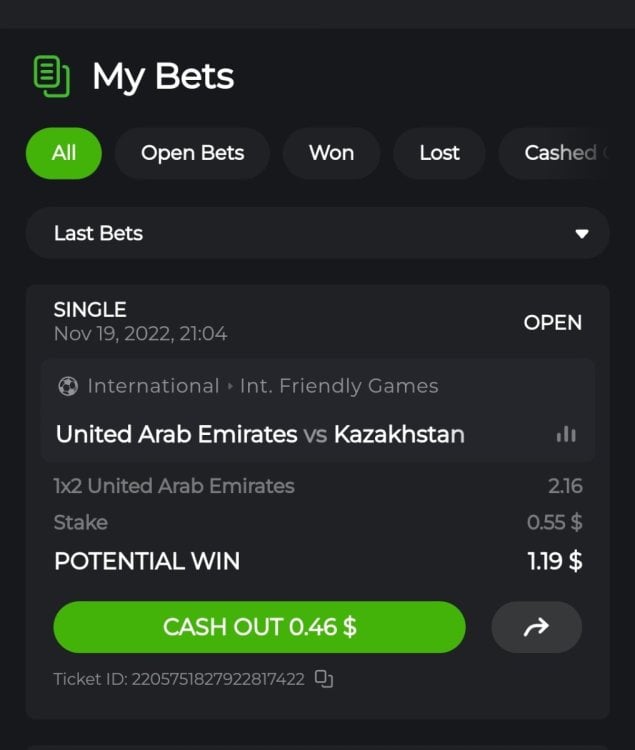Cash out the bet for 0.46 $
This screenshot has height=750, width=635.
260,627
